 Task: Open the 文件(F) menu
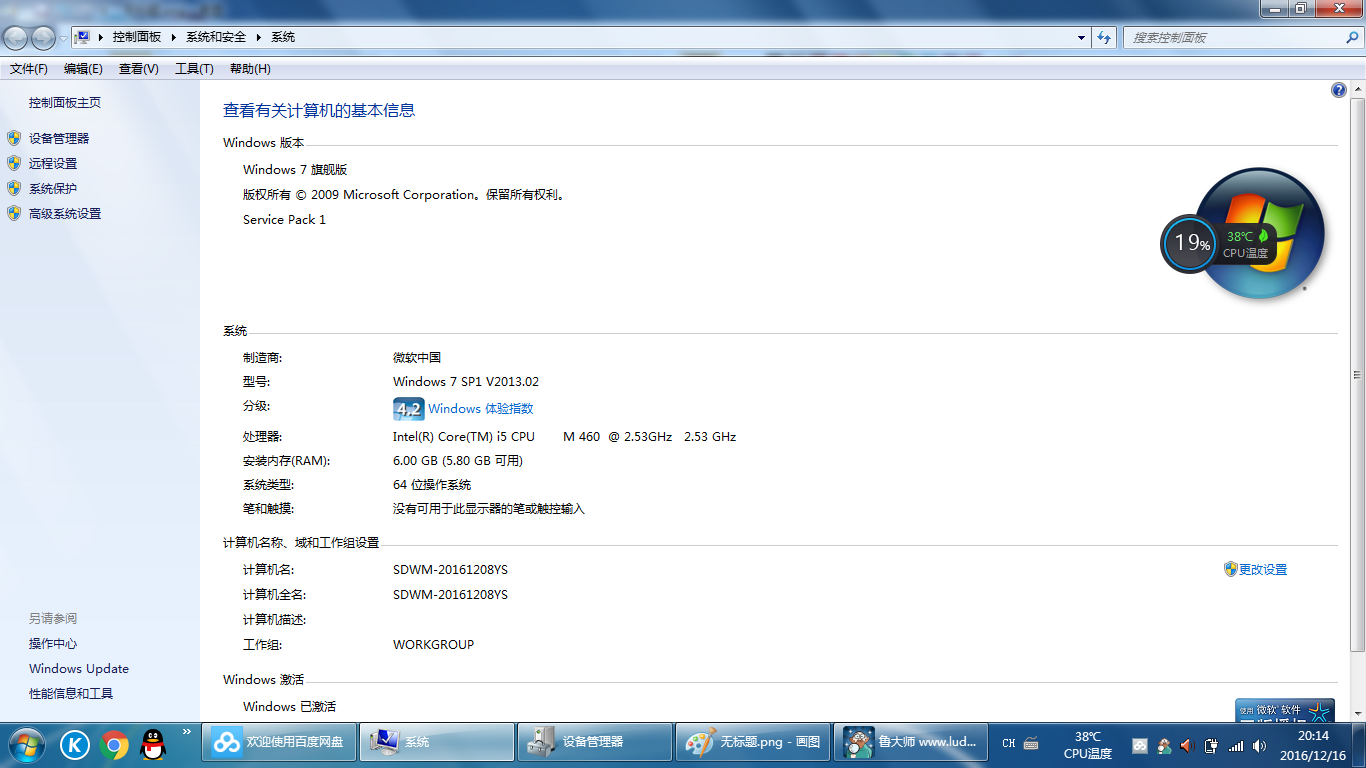point(29,69)
